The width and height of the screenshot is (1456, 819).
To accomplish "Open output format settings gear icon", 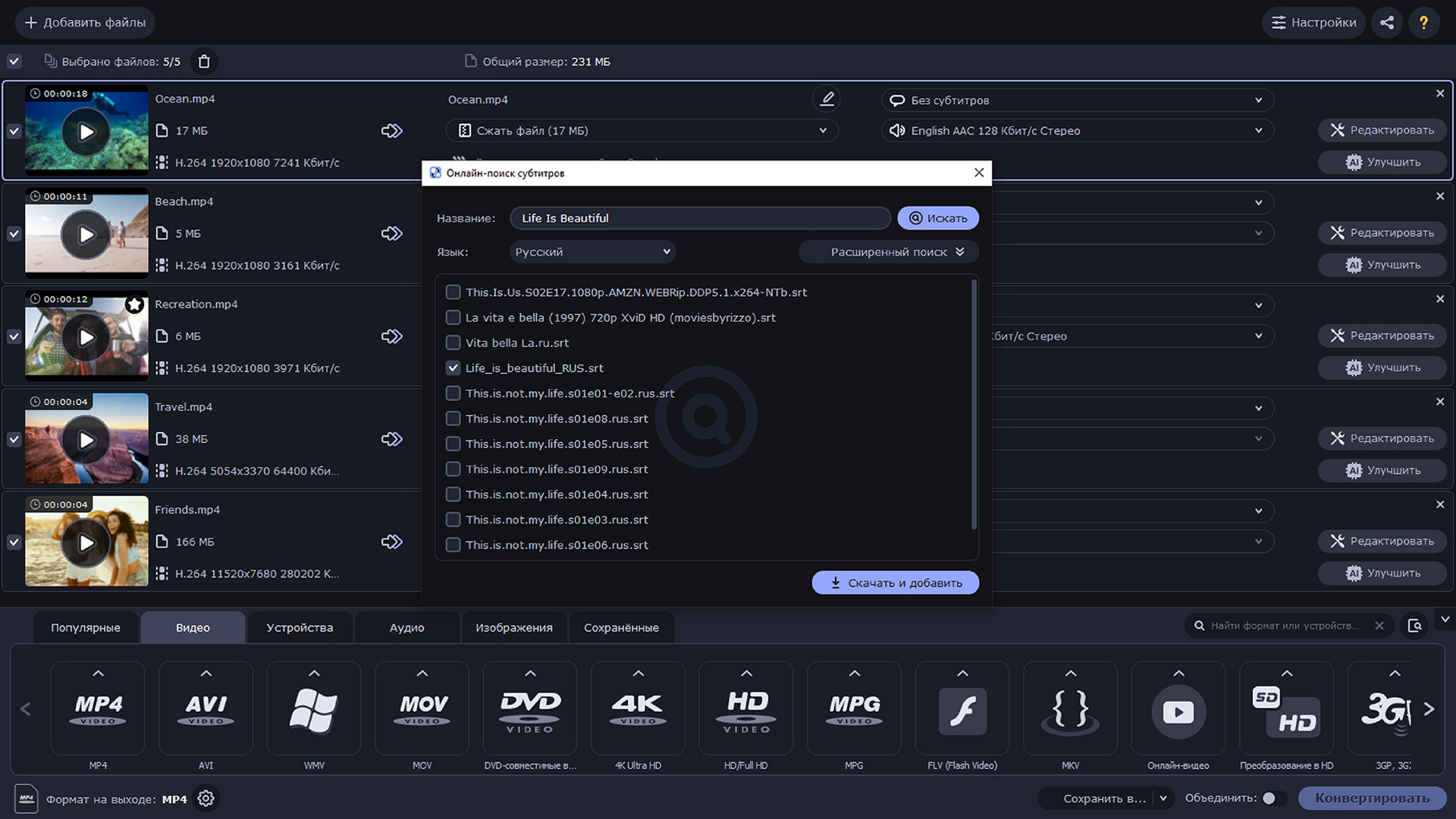I will pos(206,799).
